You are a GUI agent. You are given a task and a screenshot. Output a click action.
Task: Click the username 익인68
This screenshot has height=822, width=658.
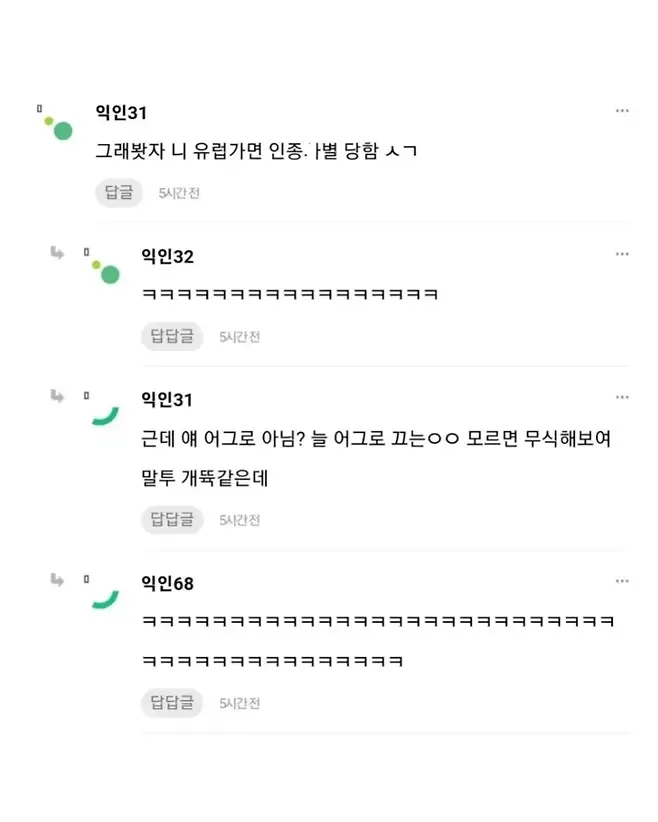click(x=167, y=583)
